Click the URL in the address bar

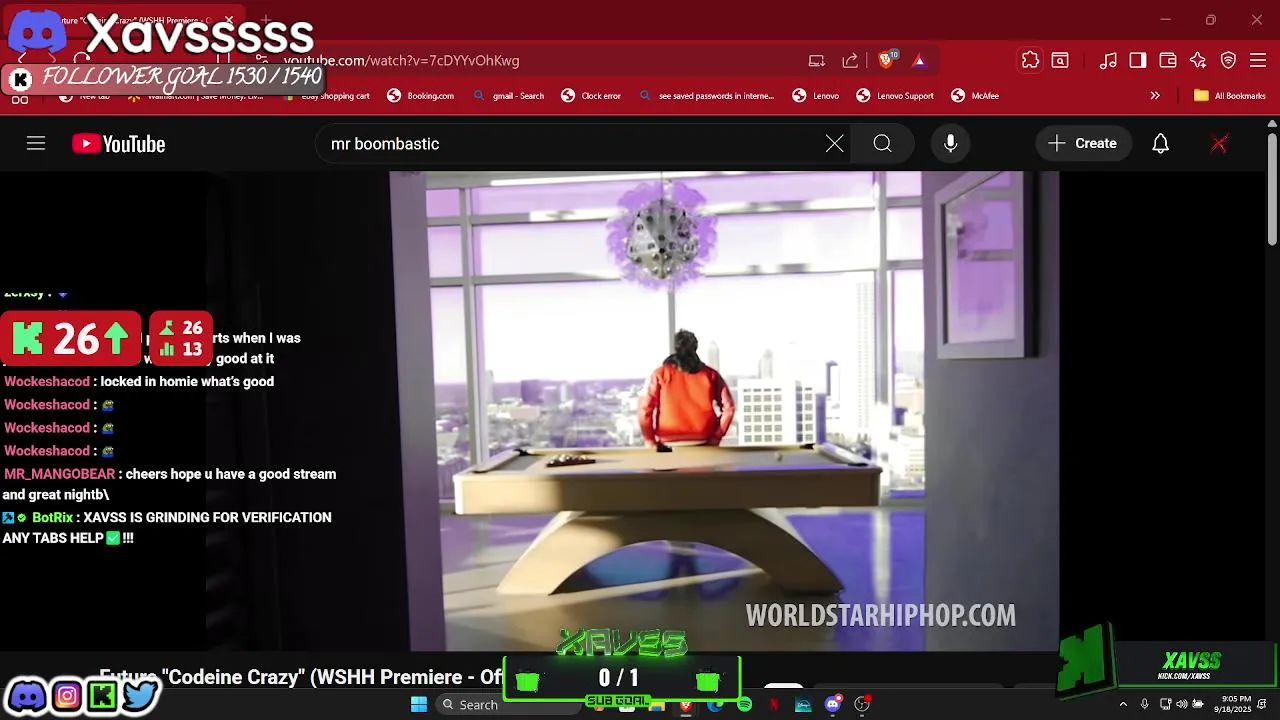[401, 61]
